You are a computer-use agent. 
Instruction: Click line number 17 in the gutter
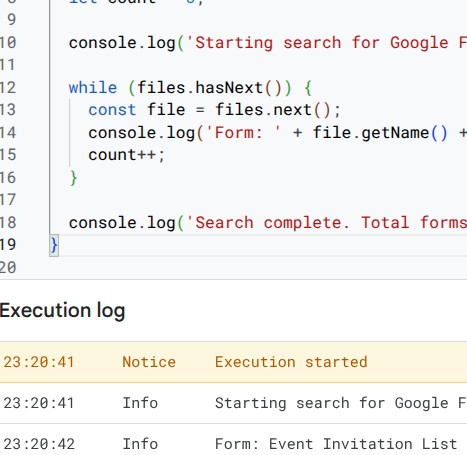coord(8,200)
